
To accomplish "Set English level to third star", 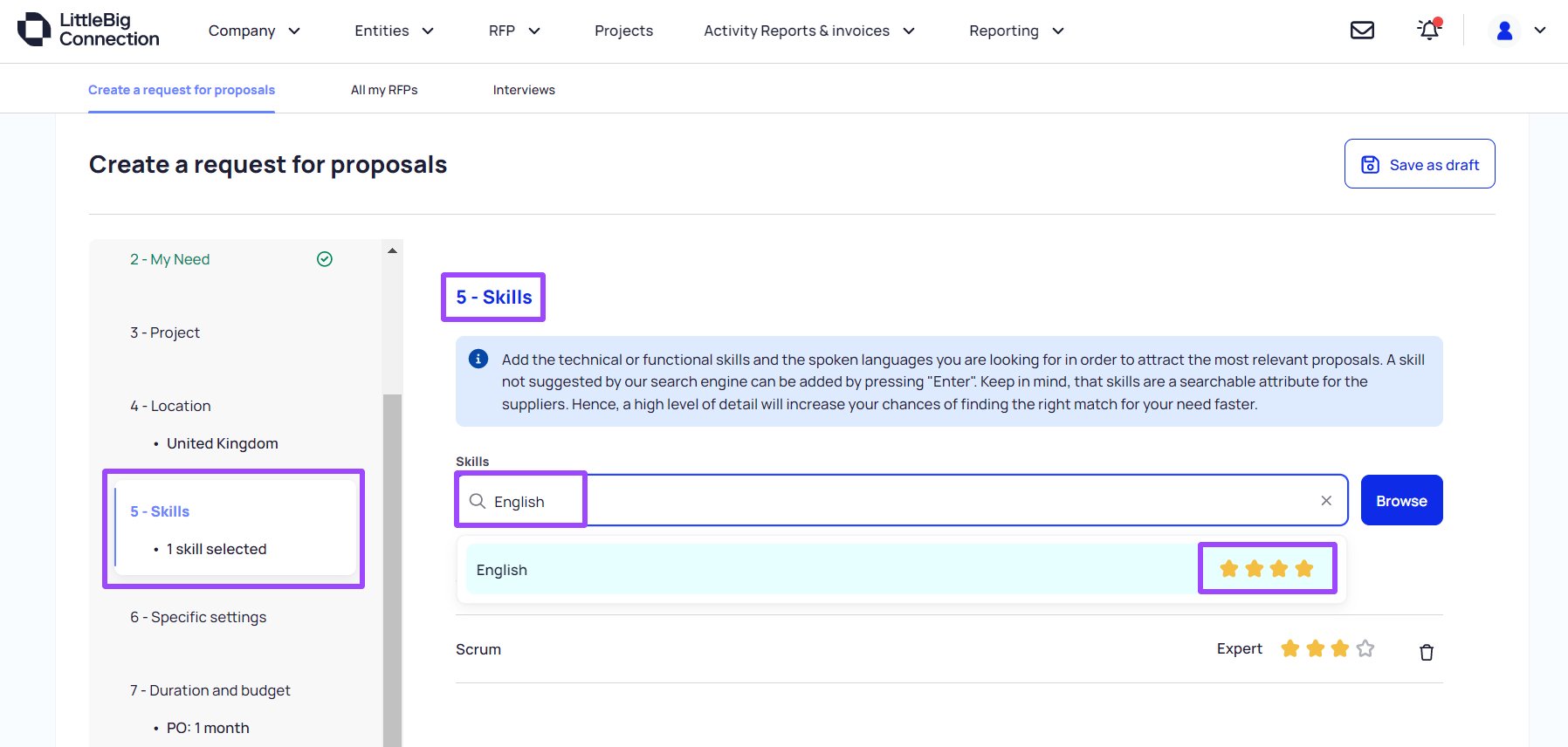I will 1279,569.
